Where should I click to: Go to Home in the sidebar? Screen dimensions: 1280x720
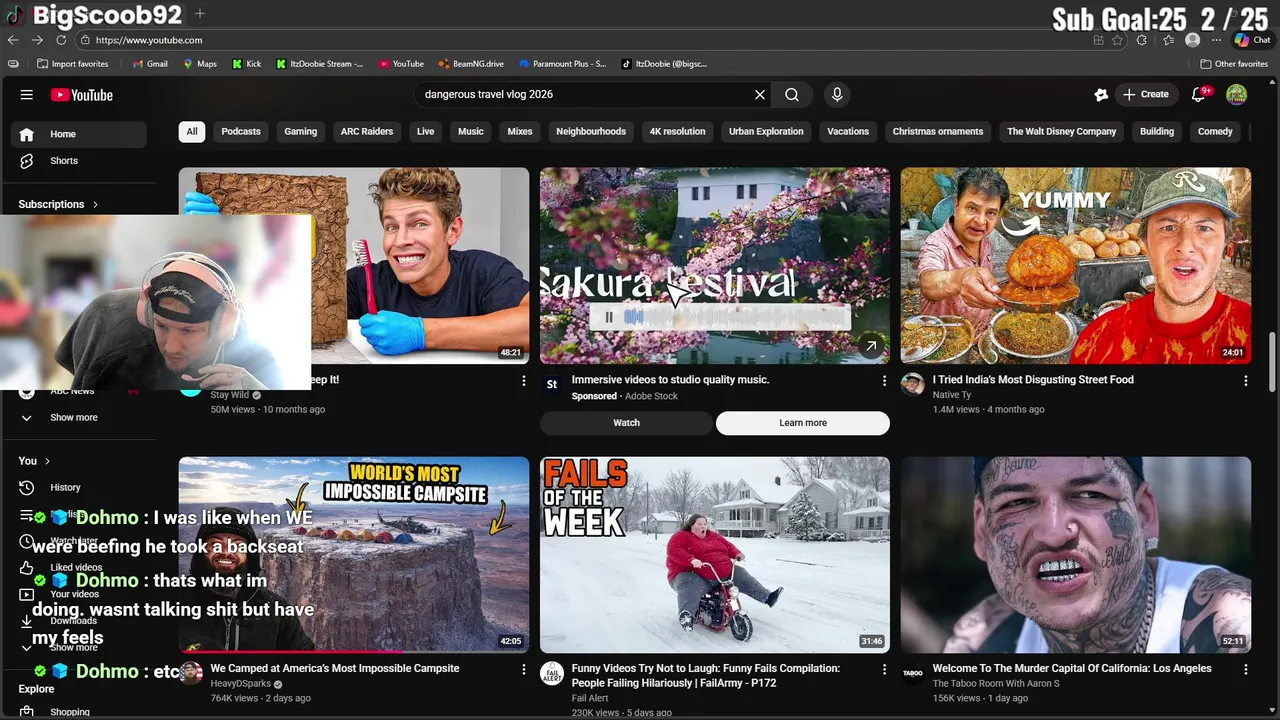(79, 134)
